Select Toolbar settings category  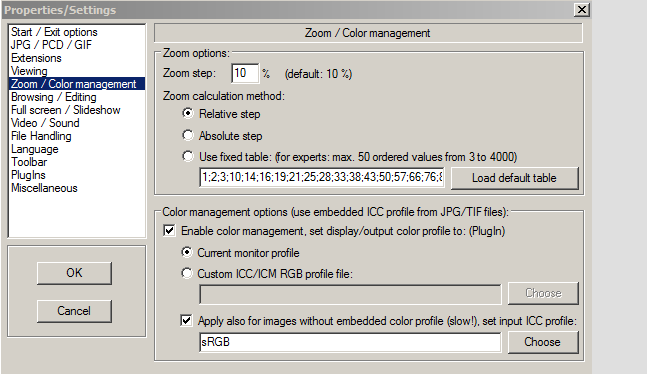(x=29, y=162)
